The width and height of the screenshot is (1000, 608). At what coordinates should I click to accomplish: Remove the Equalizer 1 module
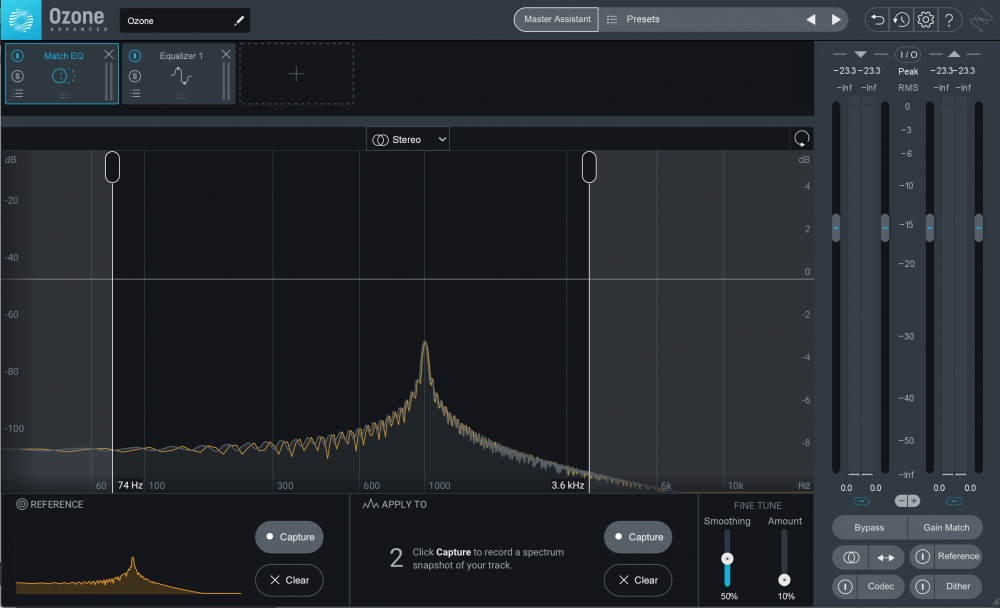coord(226,55)
